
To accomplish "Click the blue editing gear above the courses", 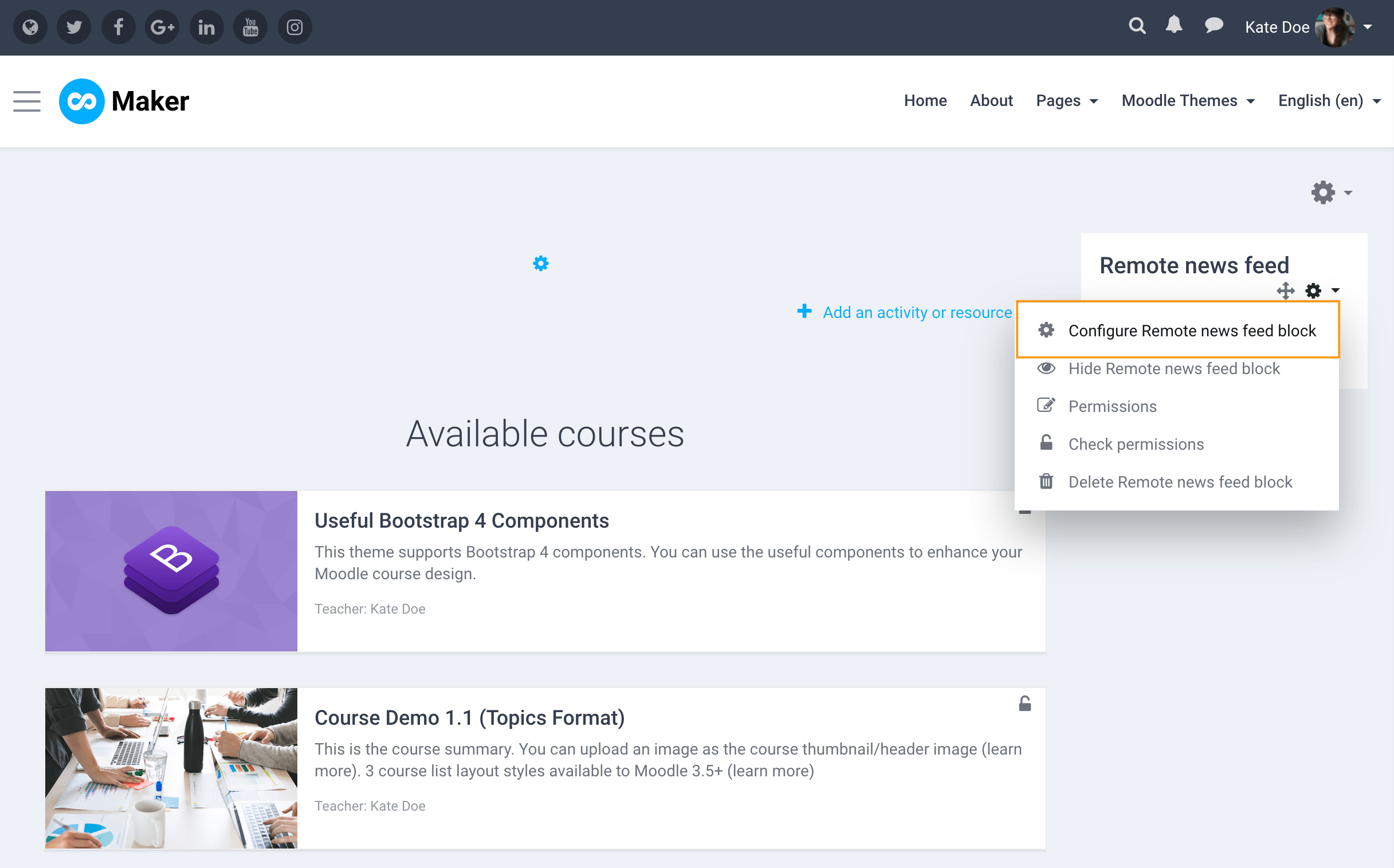I will pyautogui.click(x=540, y=263).
